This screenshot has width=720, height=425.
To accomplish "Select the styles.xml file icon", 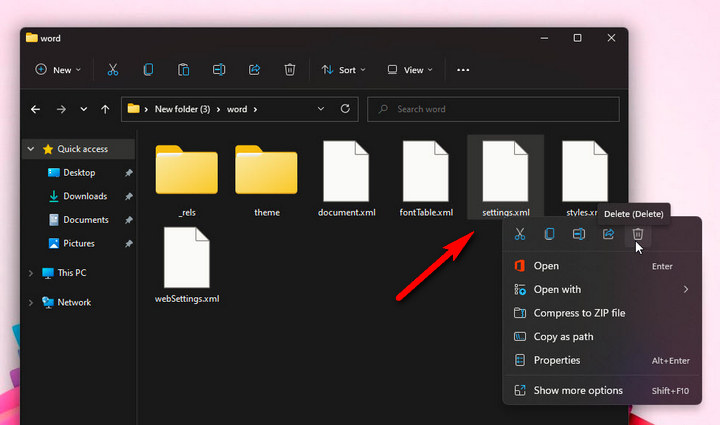I will tap(585, 171).
